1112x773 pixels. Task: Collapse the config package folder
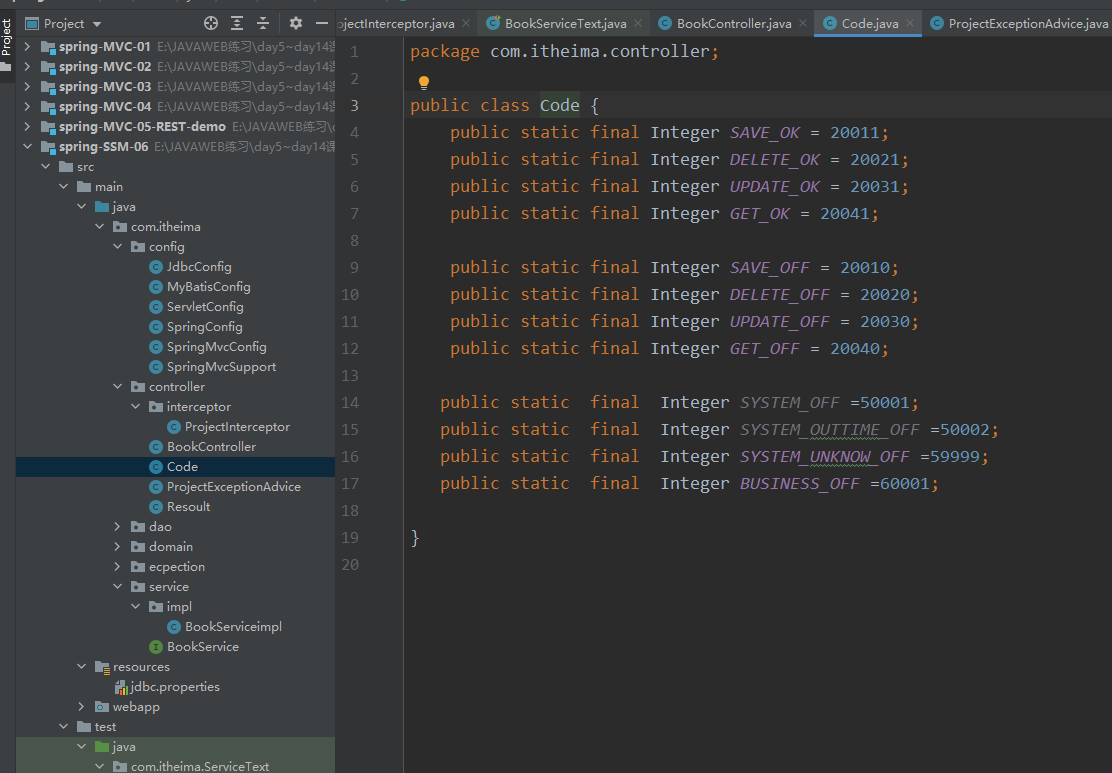(x=118, y=247)
